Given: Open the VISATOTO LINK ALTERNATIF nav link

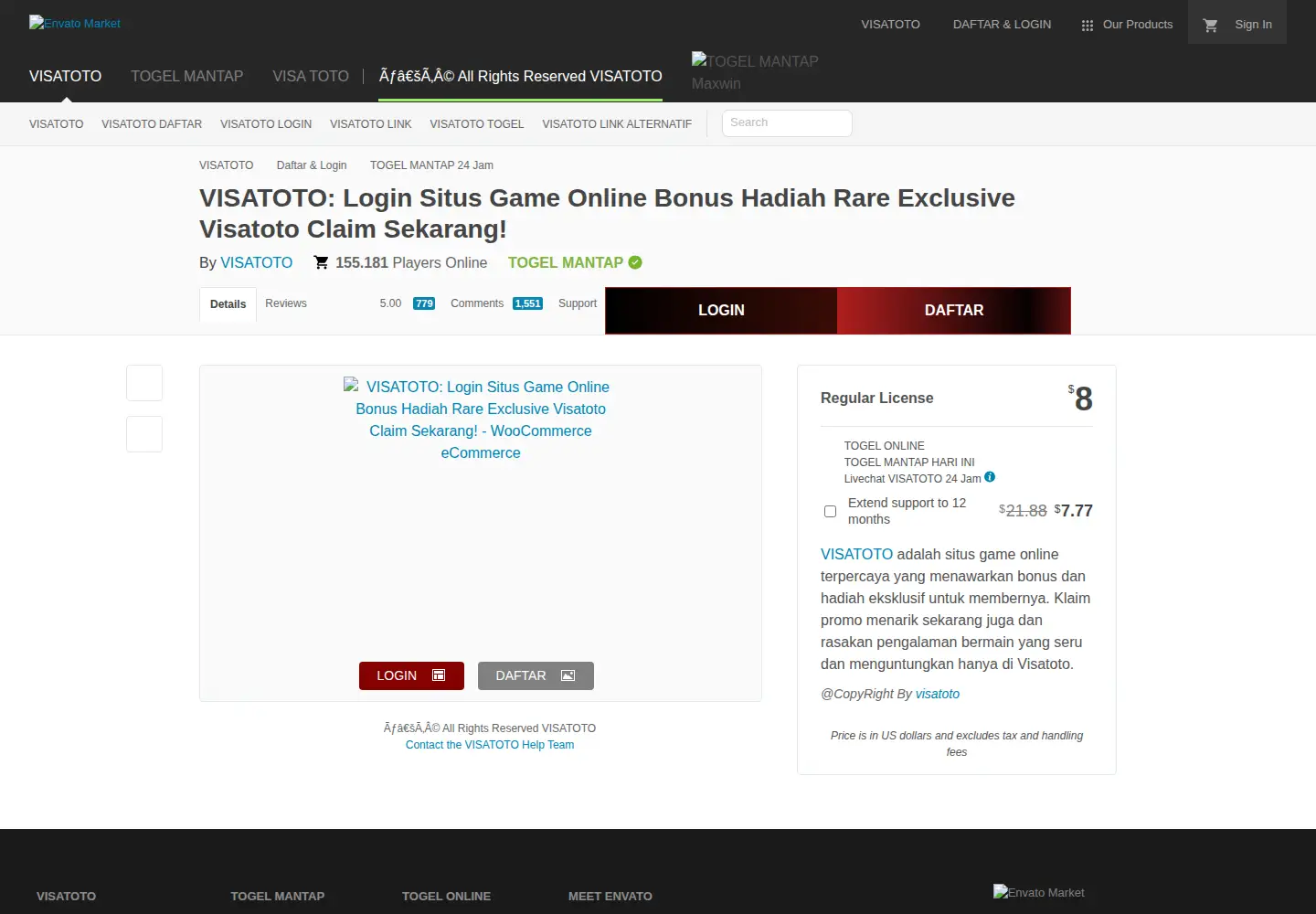Looking at the screenshot, I should tap(617, 124).
